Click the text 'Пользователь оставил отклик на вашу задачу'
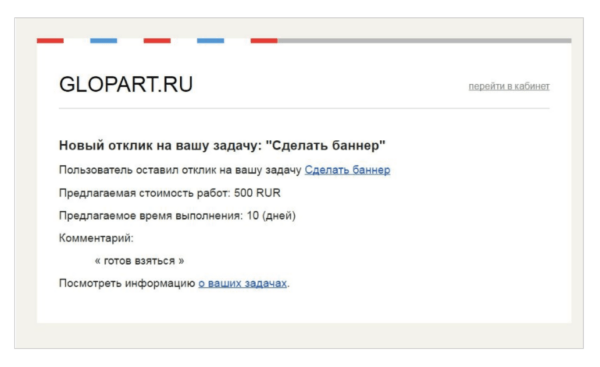The height and width of the screenshot is (367, 600). 180,170
